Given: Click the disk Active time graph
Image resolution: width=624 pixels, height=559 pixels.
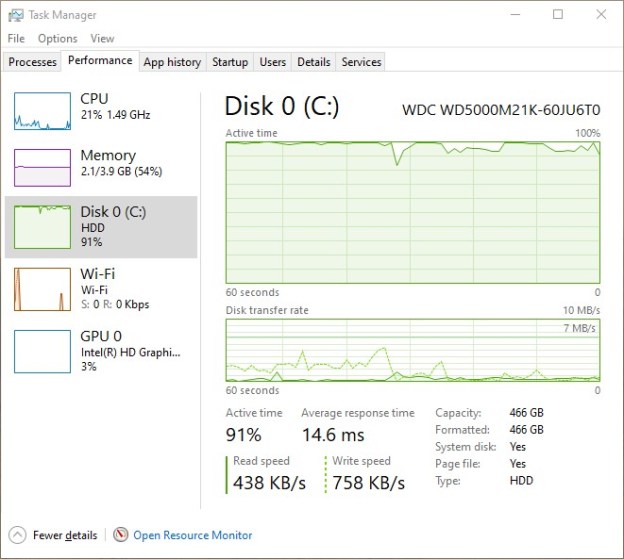Looking at the screenshot, I should [x=412, y=212].
